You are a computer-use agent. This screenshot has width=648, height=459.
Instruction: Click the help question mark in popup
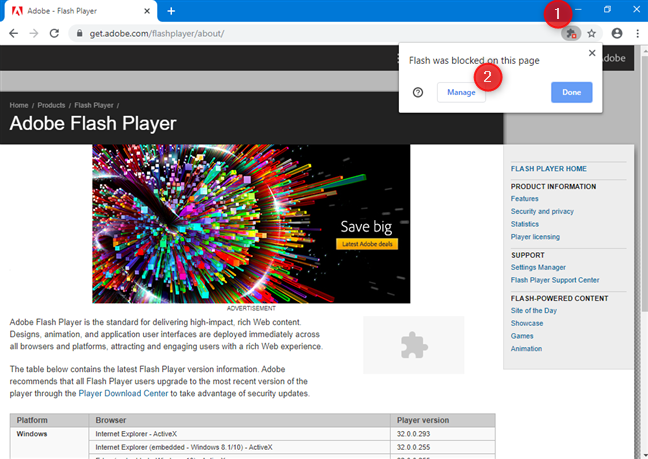[x=418, y=92]
